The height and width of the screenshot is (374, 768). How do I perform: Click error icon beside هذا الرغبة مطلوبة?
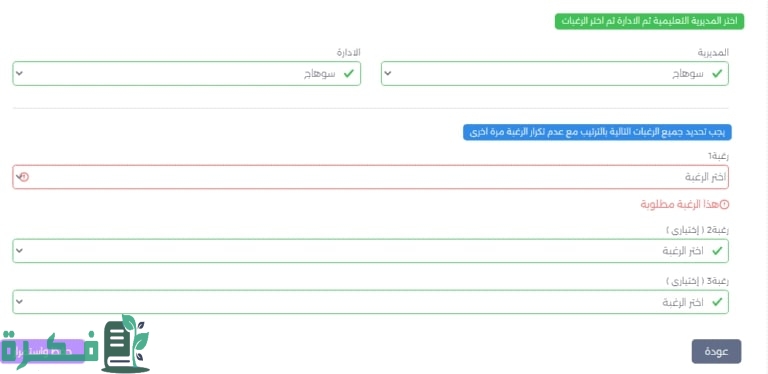[725, 204]
